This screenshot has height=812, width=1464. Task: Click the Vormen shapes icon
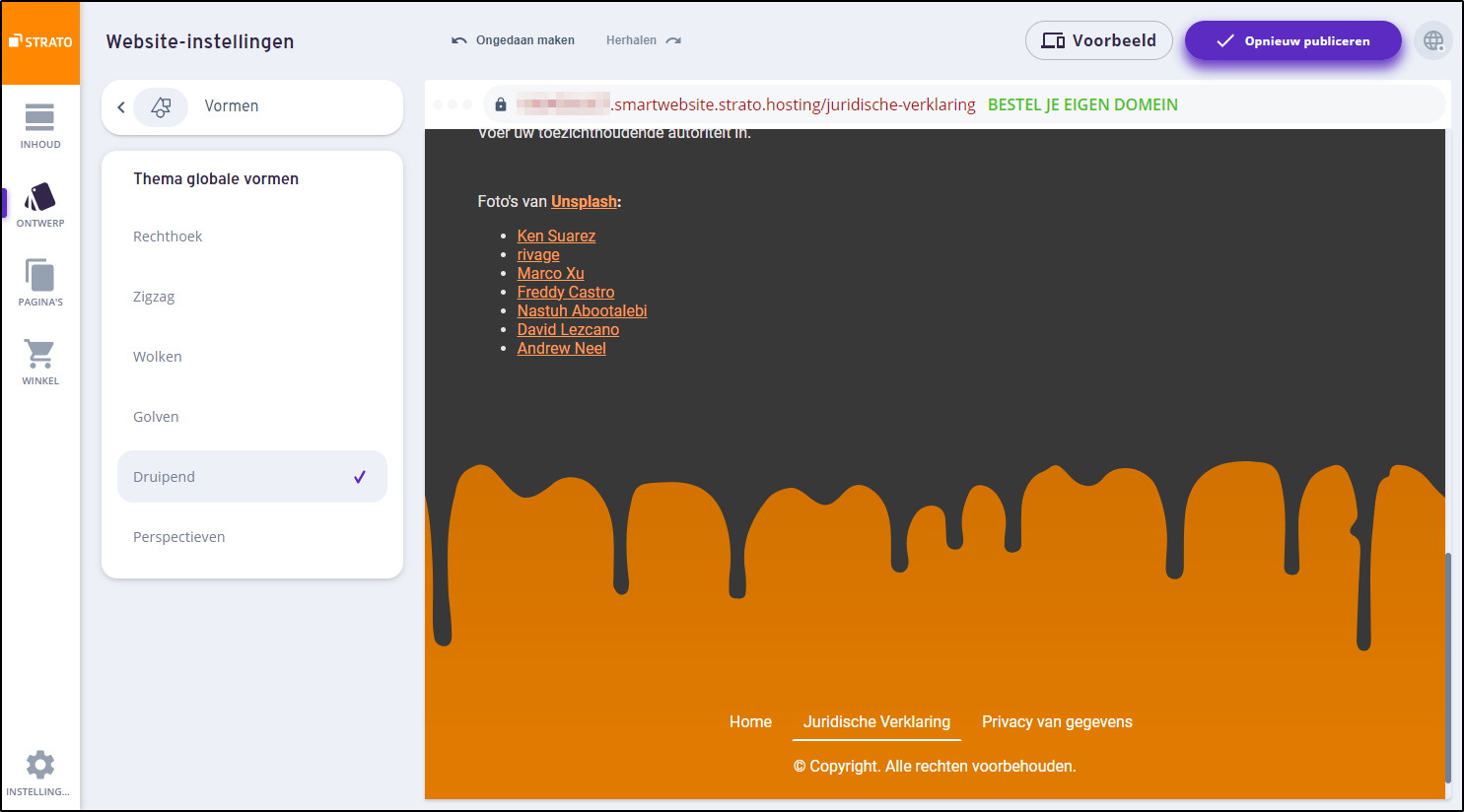point(161,107)
